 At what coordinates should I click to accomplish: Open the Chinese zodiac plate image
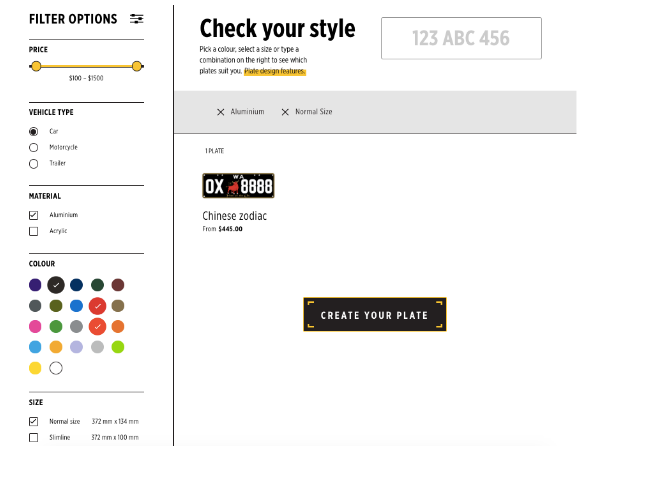tap(238, 186)
